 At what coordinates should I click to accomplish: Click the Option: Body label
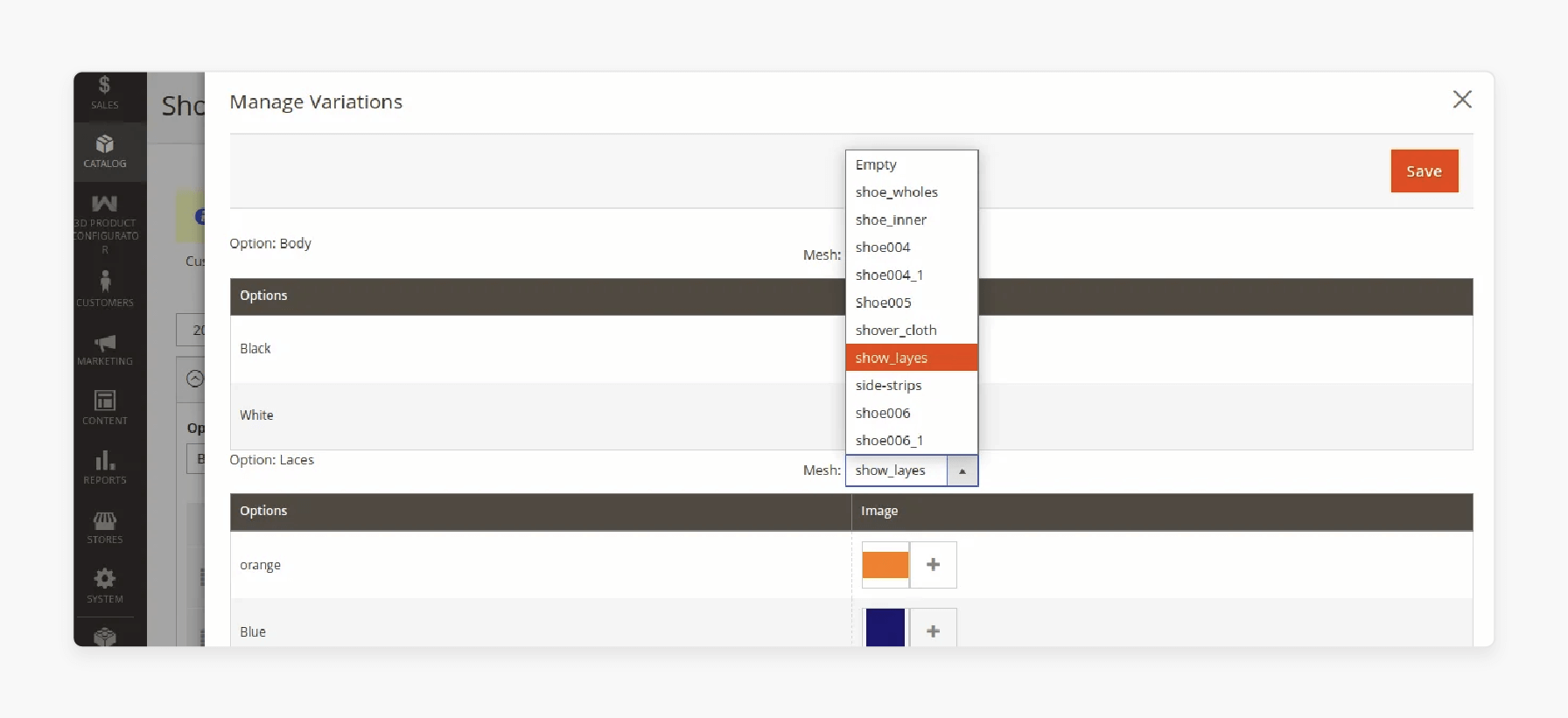pos(270,243)
